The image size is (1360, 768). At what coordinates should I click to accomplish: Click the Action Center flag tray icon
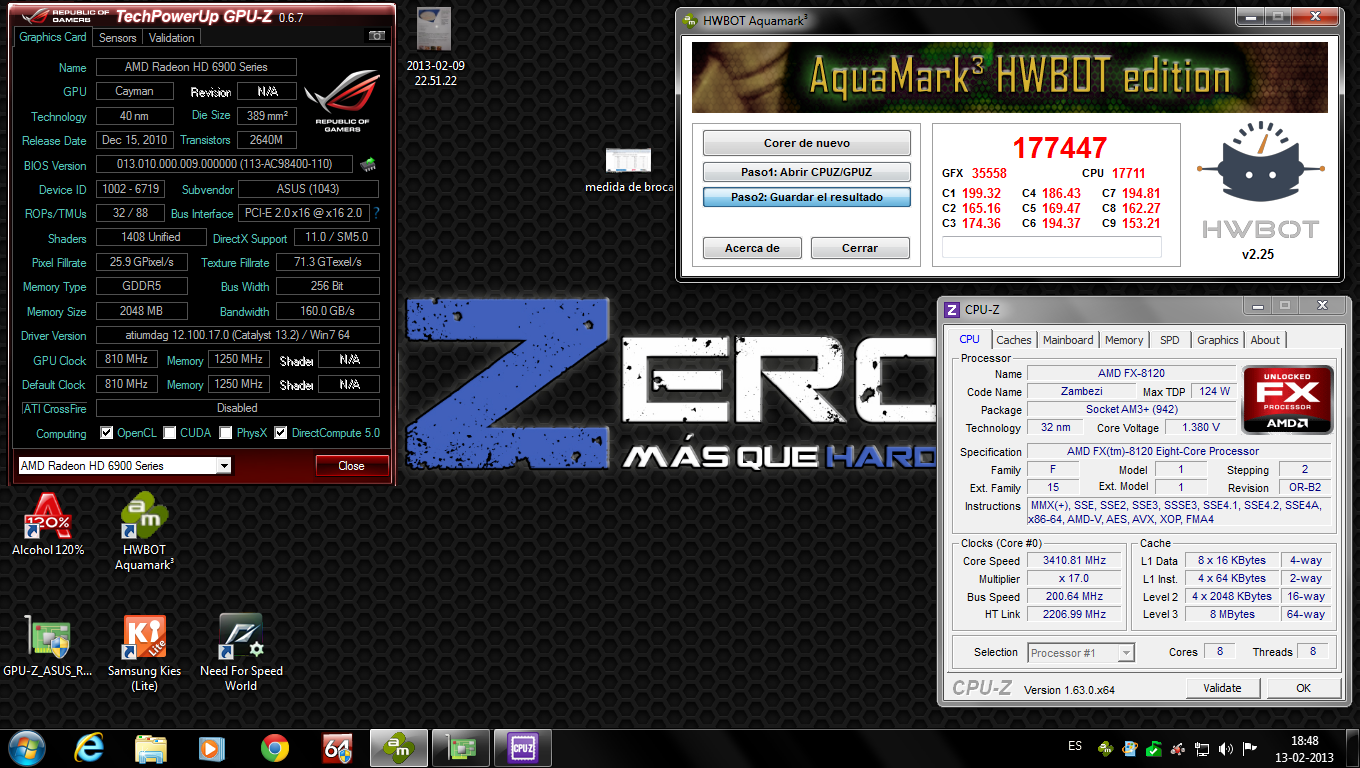point(1249,747)
